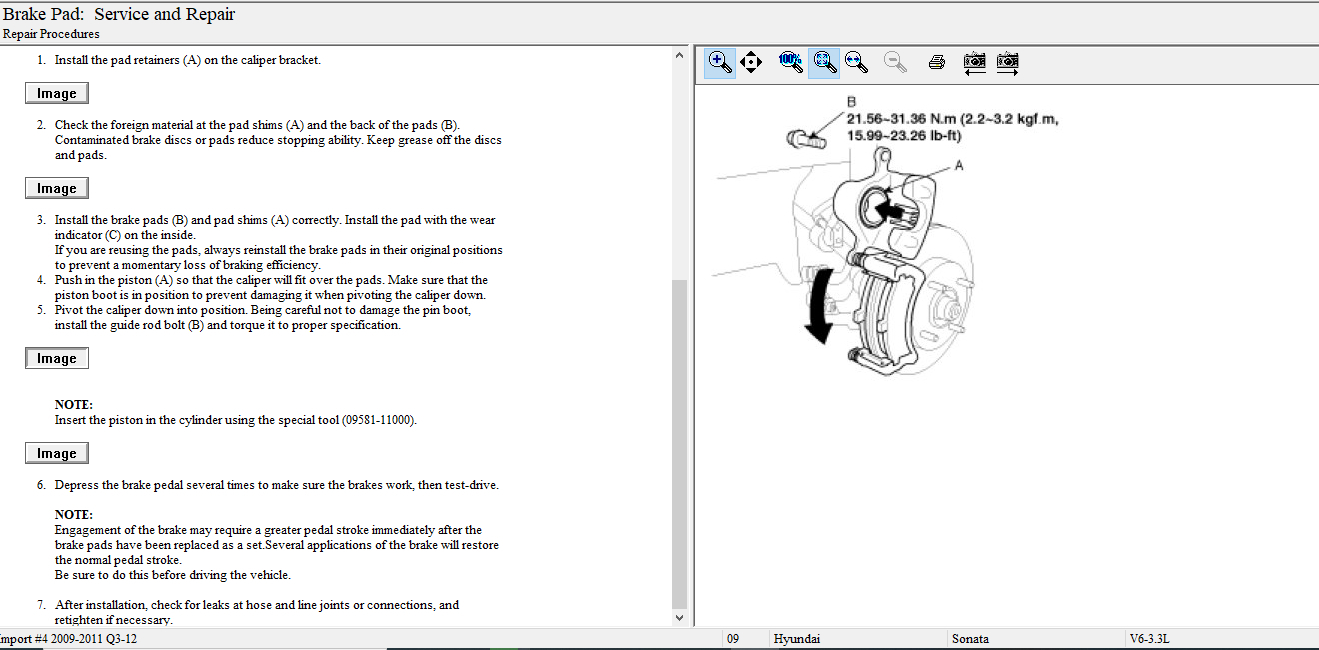Image resolution: width=1319 pixels, height=650 pixels.
Task: Click the diagram label 'A'
Action: 959,166
